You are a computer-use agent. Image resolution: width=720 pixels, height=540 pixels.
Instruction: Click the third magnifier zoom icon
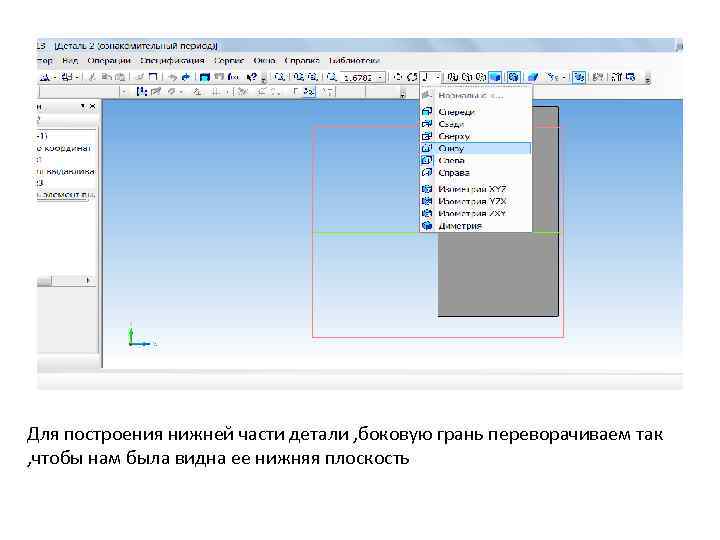pyautogui.click(x=313, y=77)
